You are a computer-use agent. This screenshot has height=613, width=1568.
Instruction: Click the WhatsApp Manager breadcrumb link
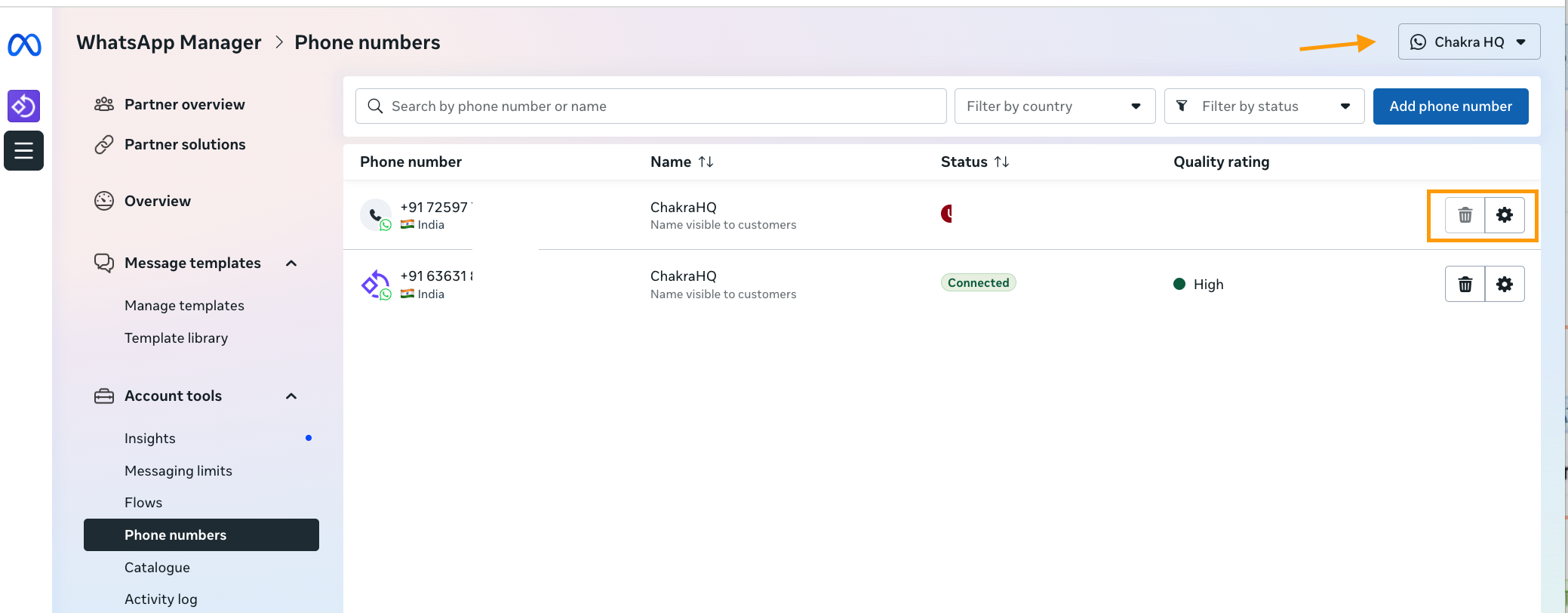[169, 42]
